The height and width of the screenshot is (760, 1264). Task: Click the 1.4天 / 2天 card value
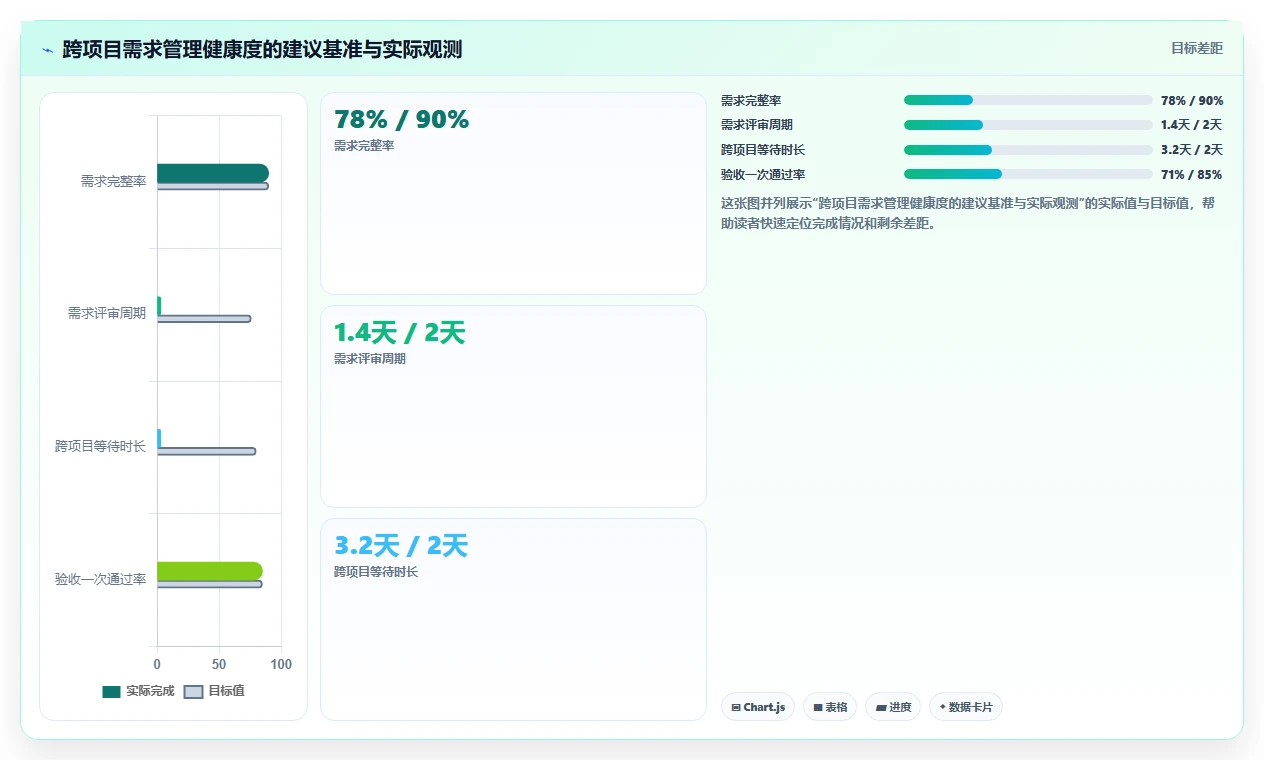click(400, 333)
